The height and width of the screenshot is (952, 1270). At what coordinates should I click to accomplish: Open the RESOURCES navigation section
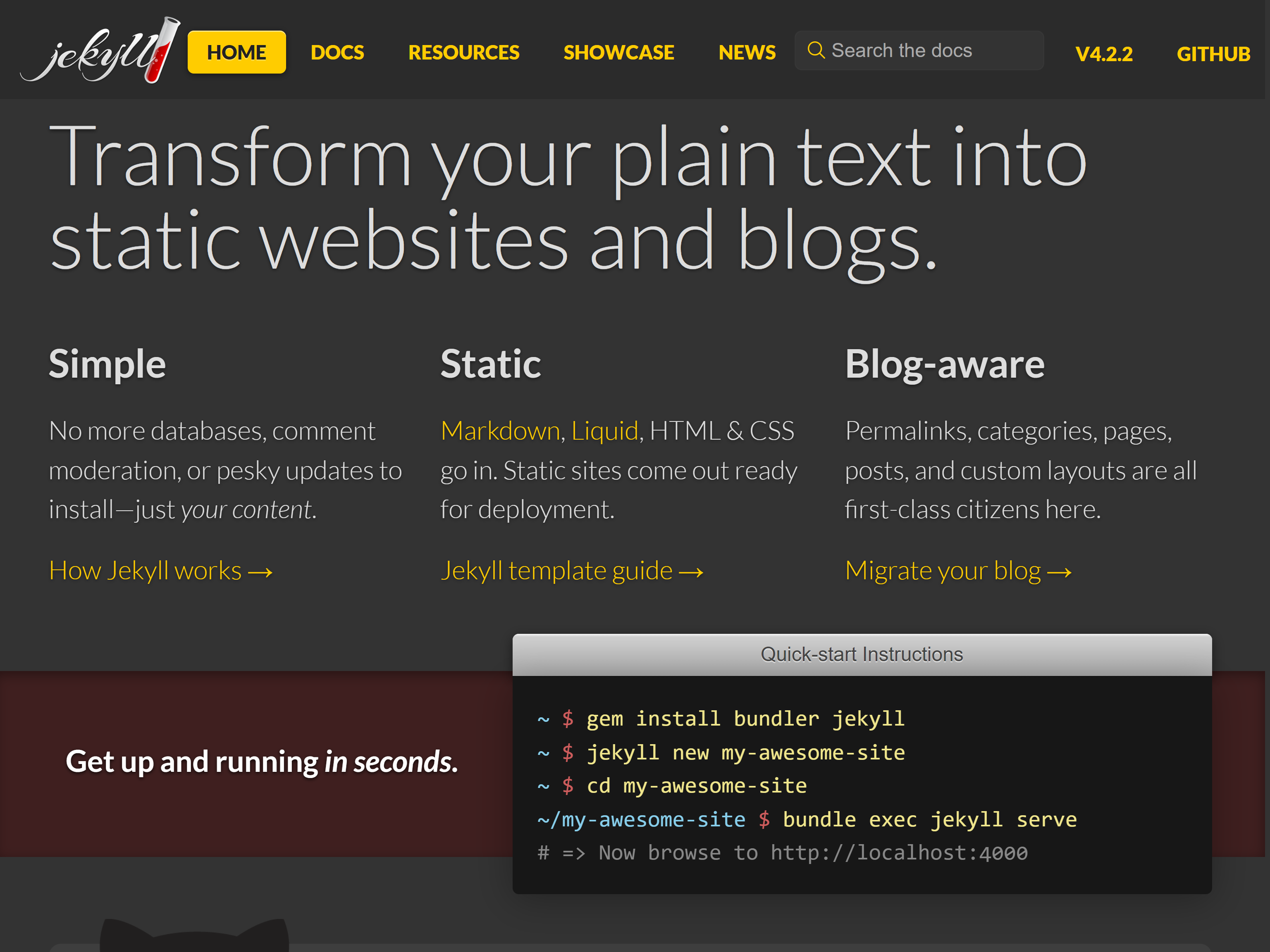coord(464,52)
